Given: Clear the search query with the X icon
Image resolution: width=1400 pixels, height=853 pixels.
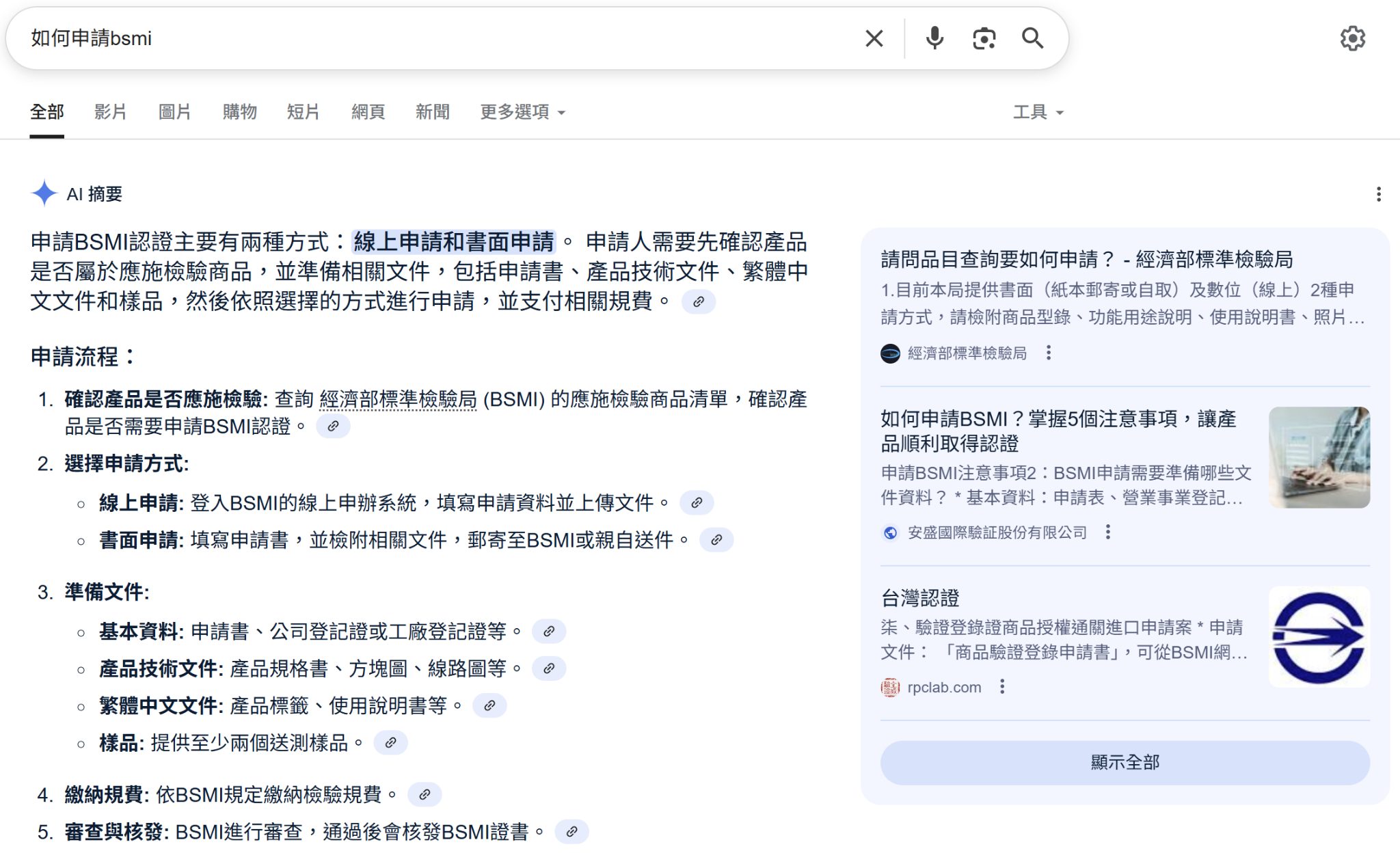Looking at the screenshot, I should click(x=874, y=38).
